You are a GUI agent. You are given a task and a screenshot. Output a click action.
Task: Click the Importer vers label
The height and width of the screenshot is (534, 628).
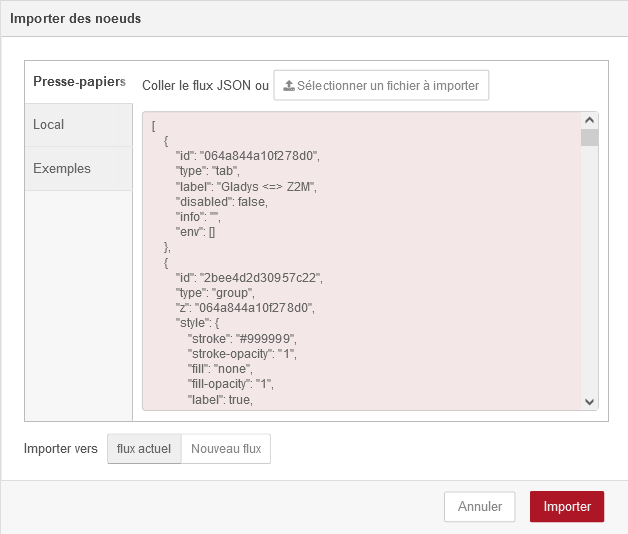coord(60,449)
